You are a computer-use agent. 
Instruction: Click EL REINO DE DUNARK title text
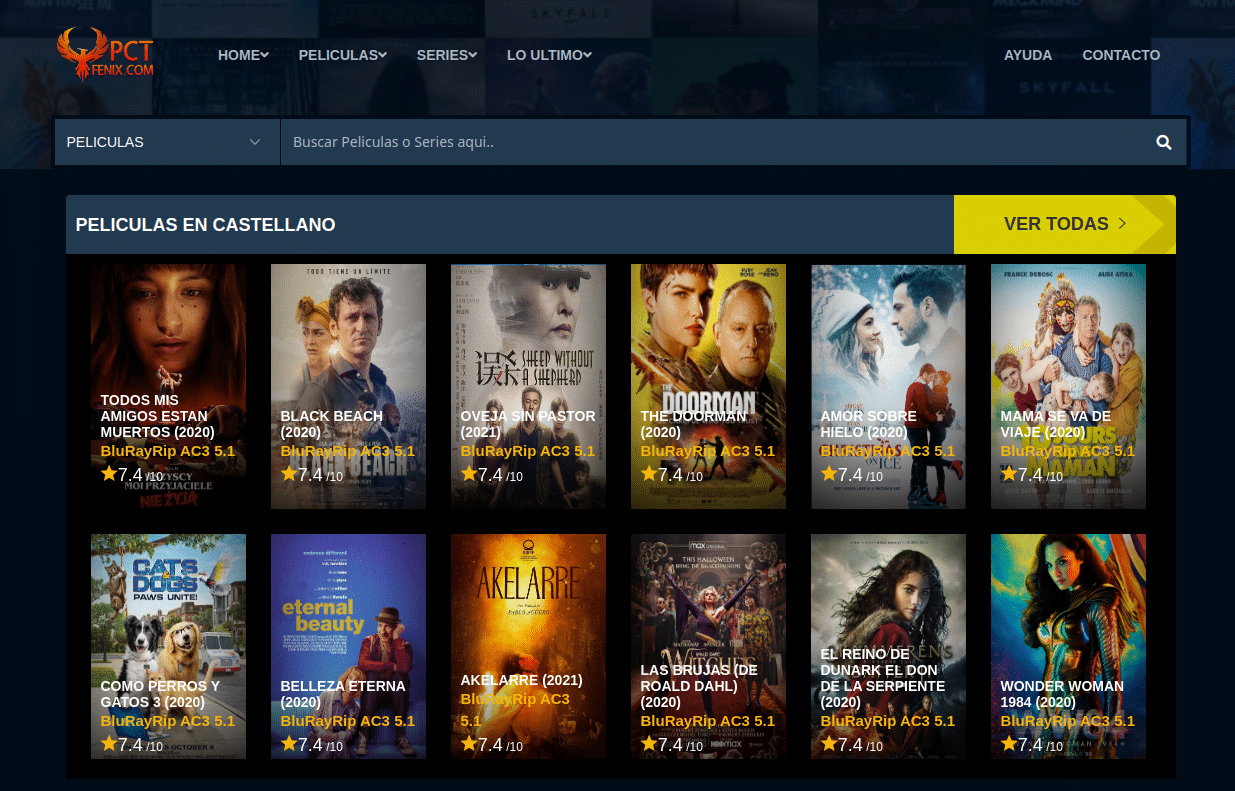tap(883, 678)
